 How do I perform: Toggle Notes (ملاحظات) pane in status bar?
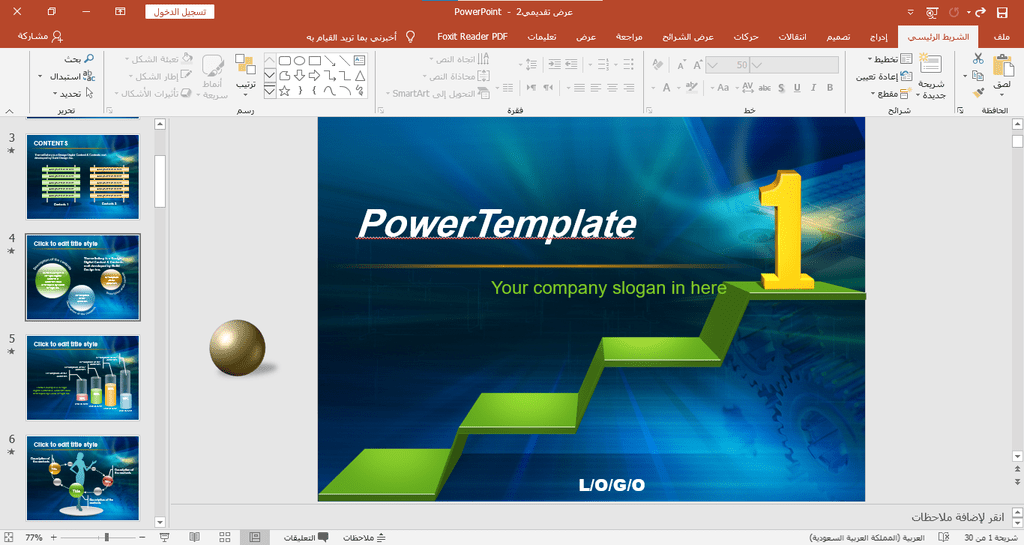coord(364,537)
